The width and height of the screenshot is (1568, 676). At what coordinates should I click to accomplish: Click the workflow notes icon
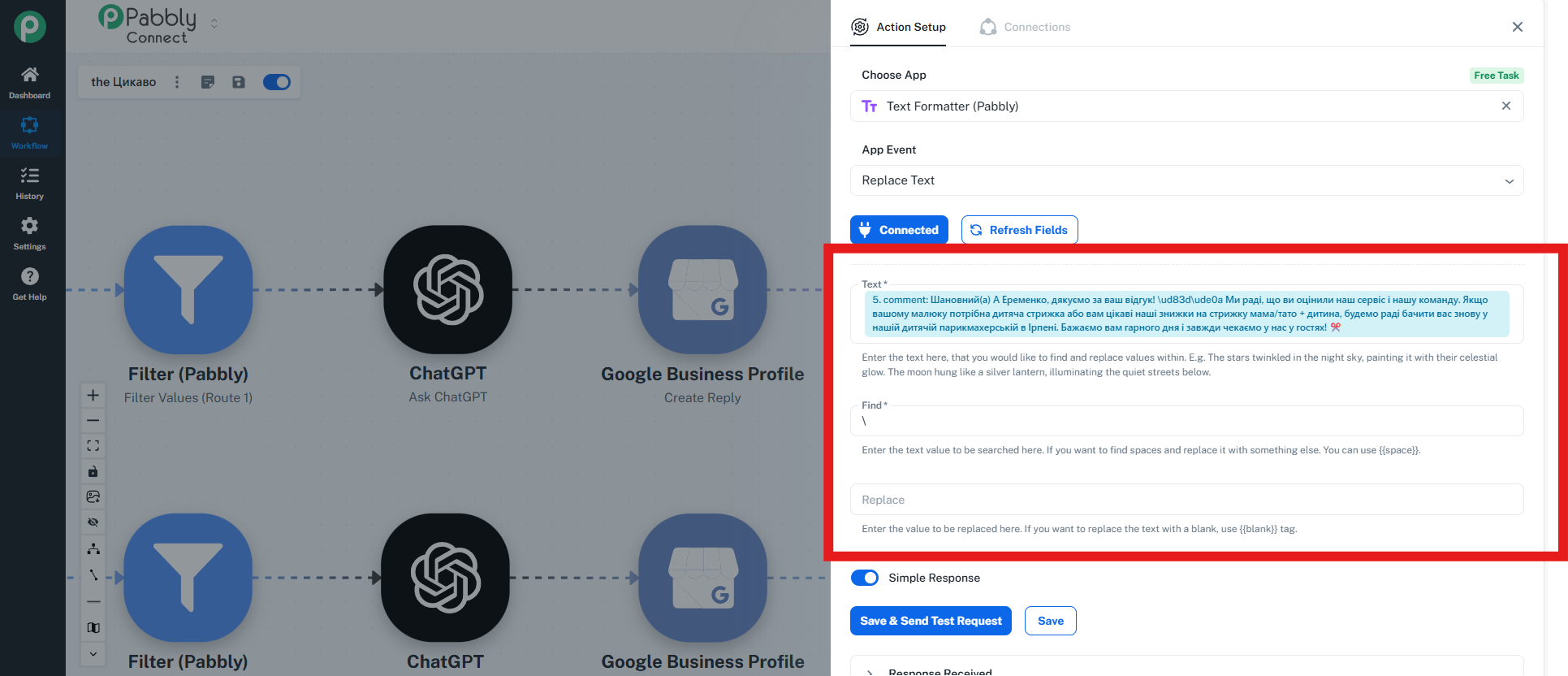208,82
